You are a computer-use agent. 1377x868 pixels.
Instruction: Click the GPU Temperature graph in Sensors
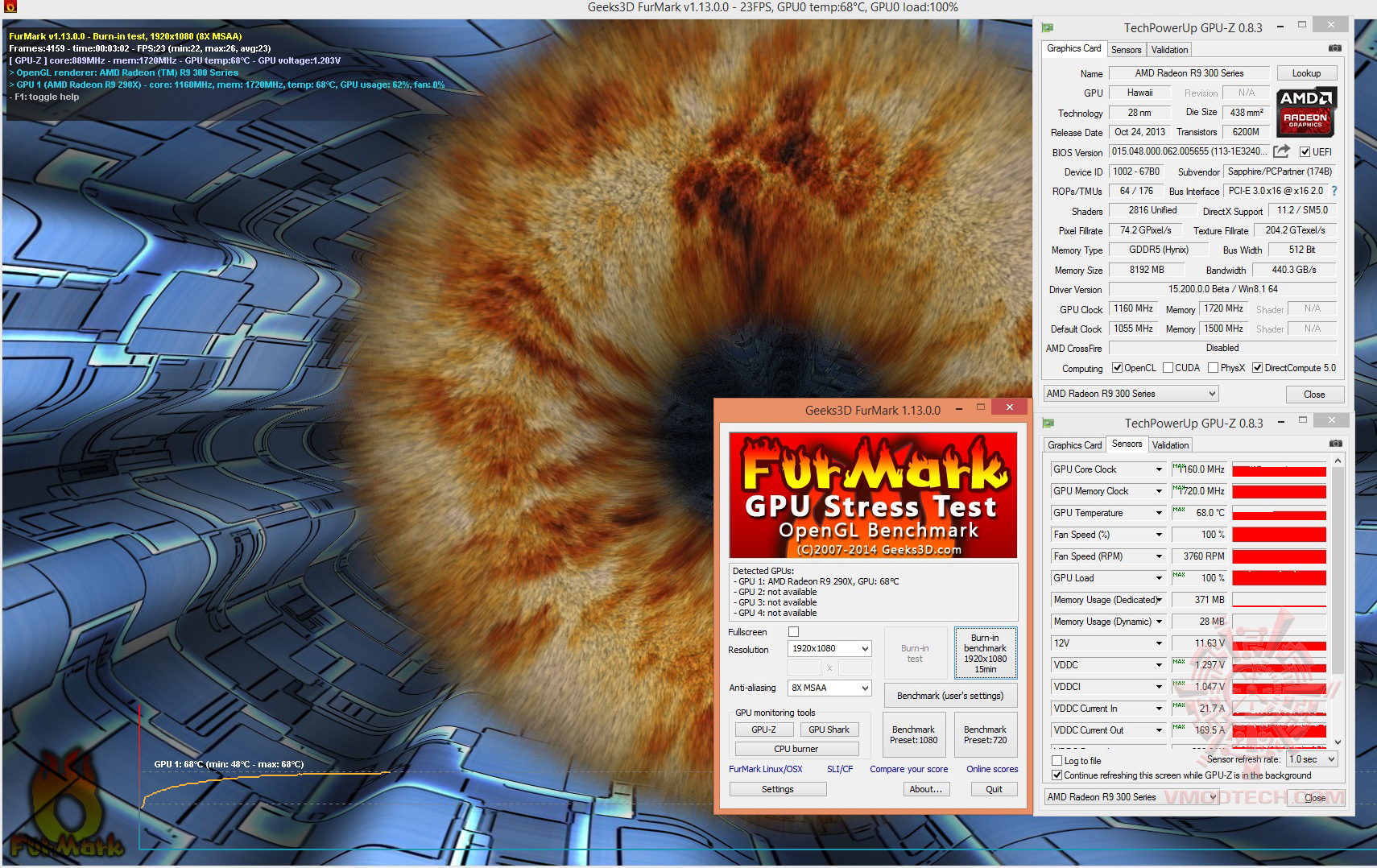[x=1279, y=513]
